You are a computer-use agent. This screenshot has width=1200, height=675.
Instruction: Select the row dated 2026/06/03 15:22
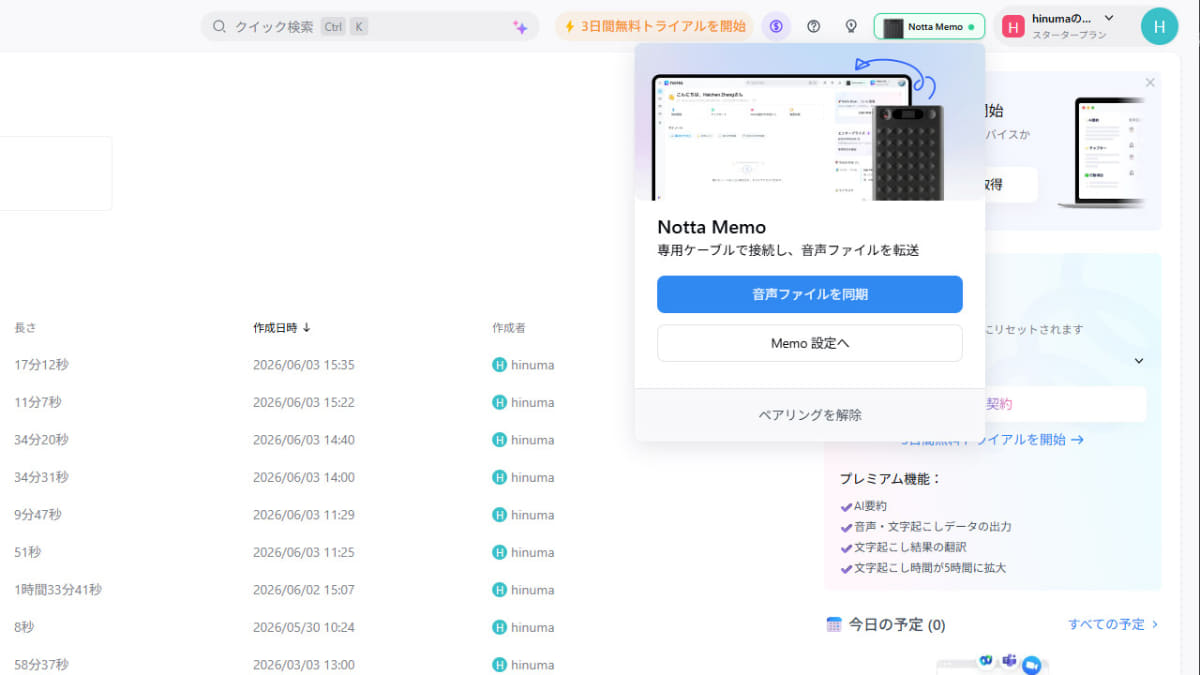[304, 402]
